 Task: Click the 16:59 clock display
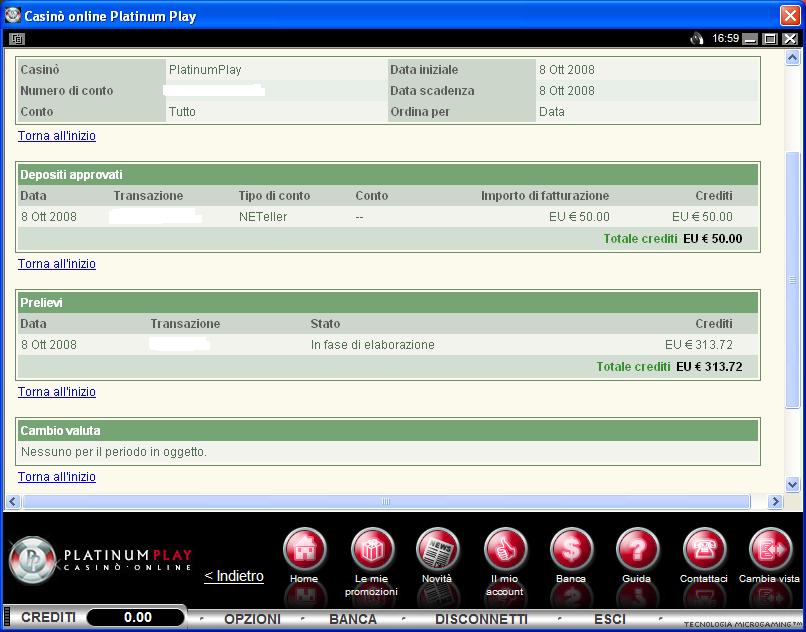click(725, 39)
